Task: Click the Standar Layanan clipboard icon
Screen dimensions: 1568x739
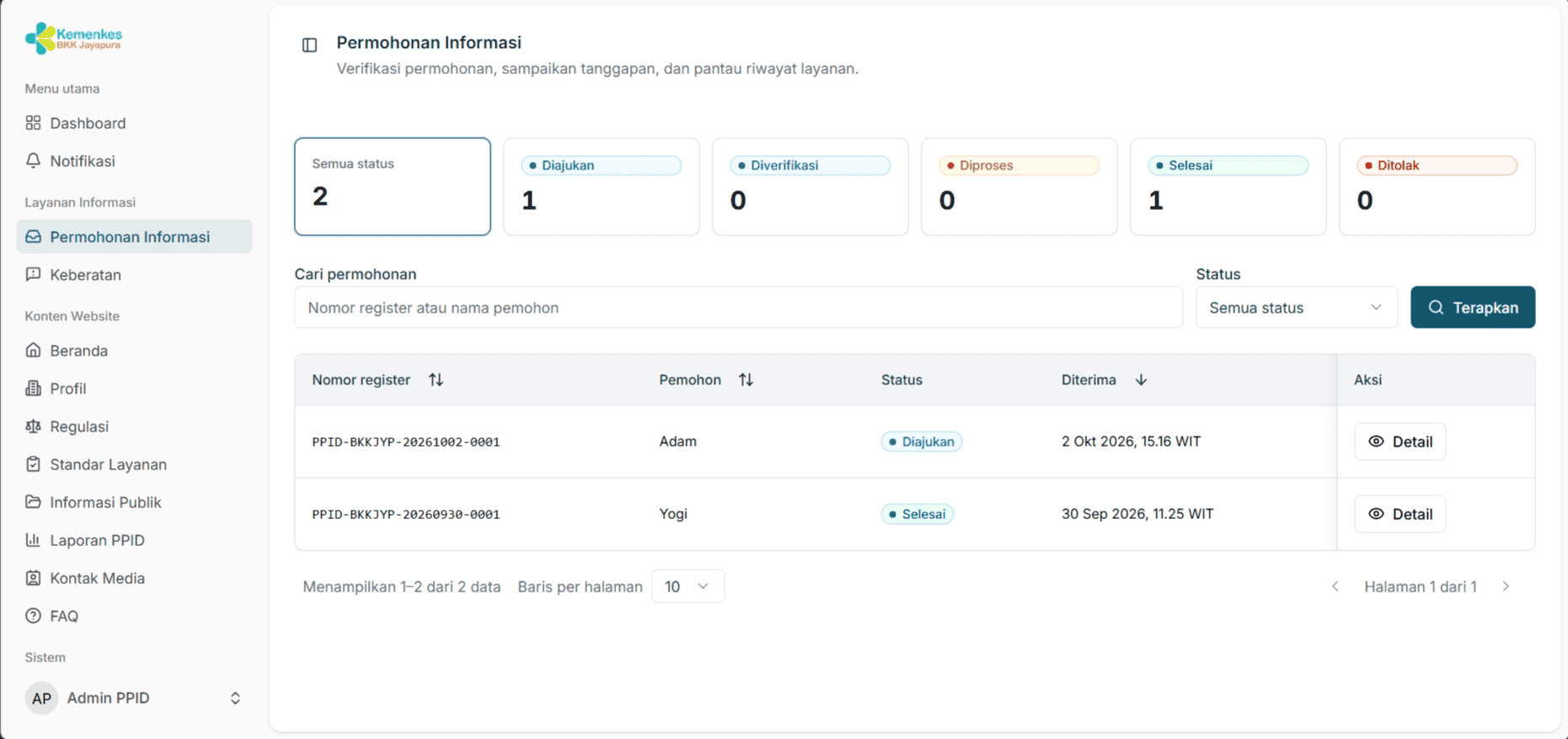Action: [x=33, y=463]
